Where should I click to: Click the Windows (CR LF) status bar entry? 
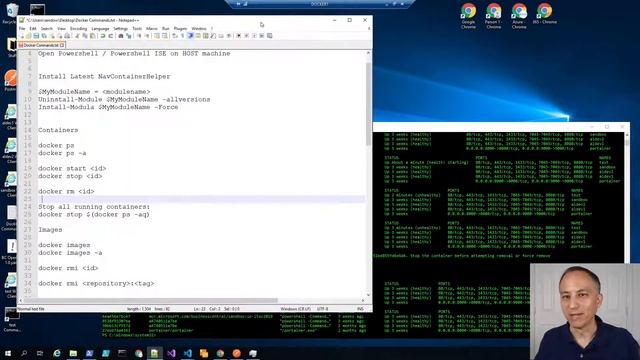[296, 309]
